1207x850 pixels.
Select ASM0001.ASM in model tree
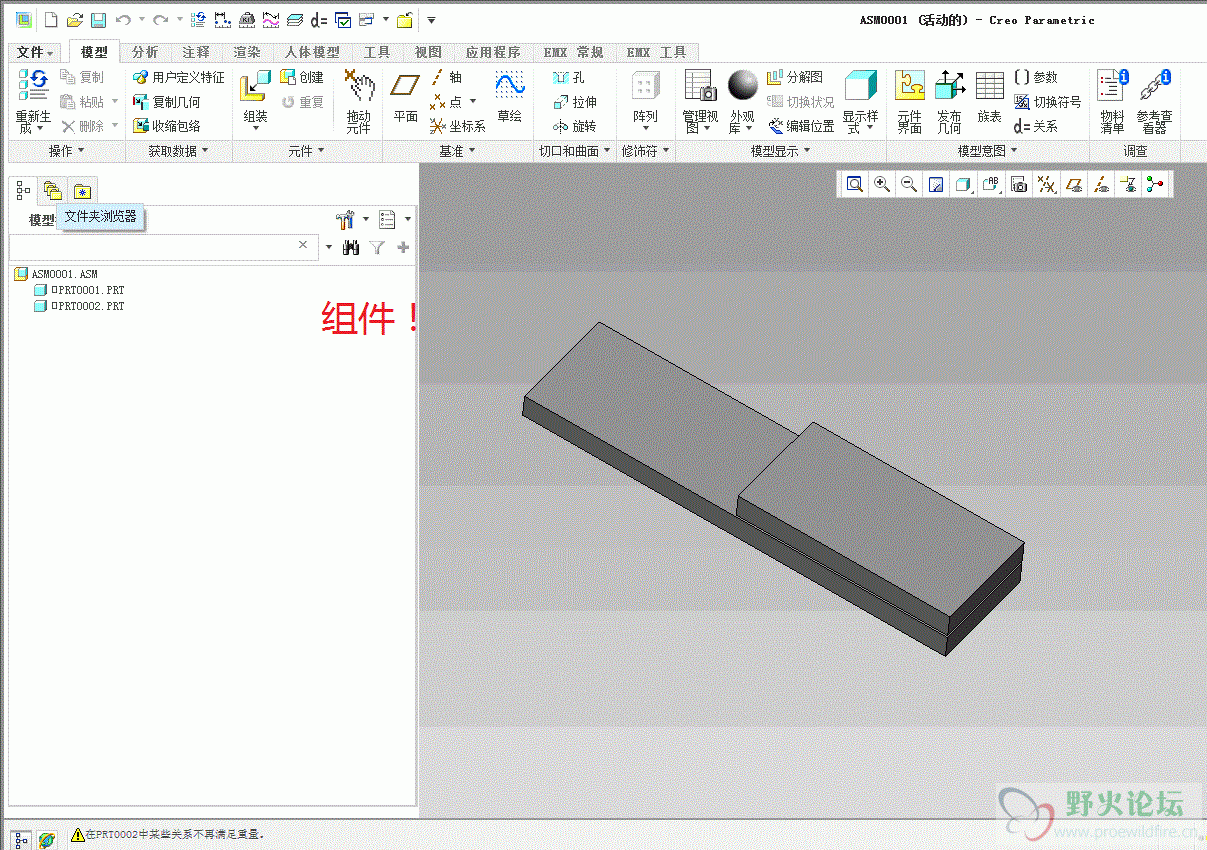click(56, 274)
